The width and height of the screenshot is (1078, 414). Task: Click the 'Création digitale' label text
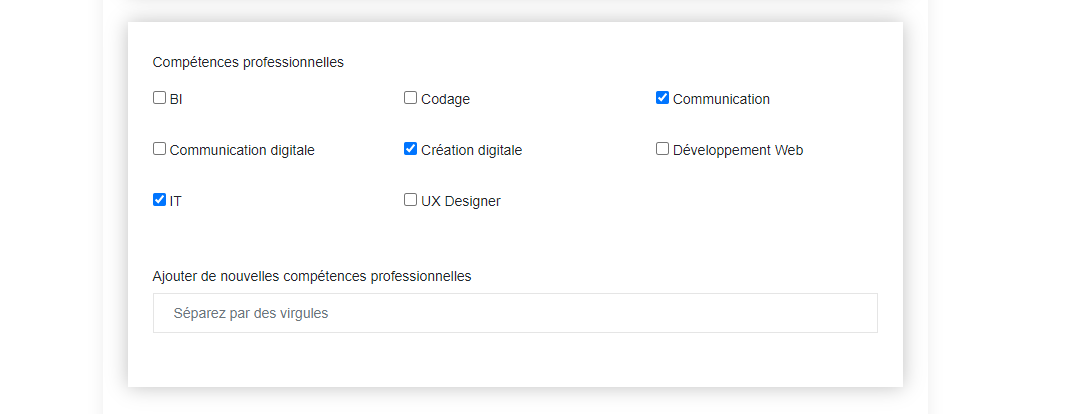tap(471, 150)
